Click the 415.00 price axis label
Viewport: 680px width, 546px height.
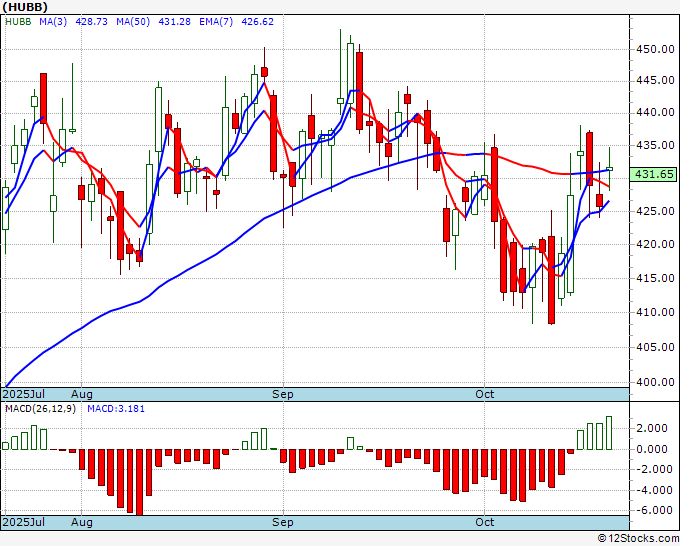pos(655,278)
